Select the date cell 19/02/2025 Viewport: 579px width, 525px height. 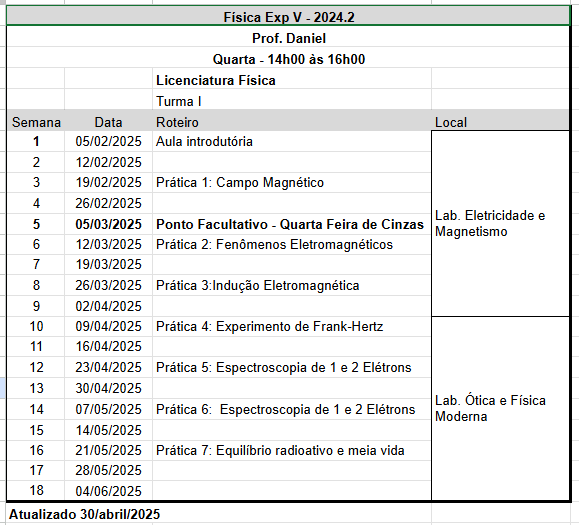tap(108, 182)
